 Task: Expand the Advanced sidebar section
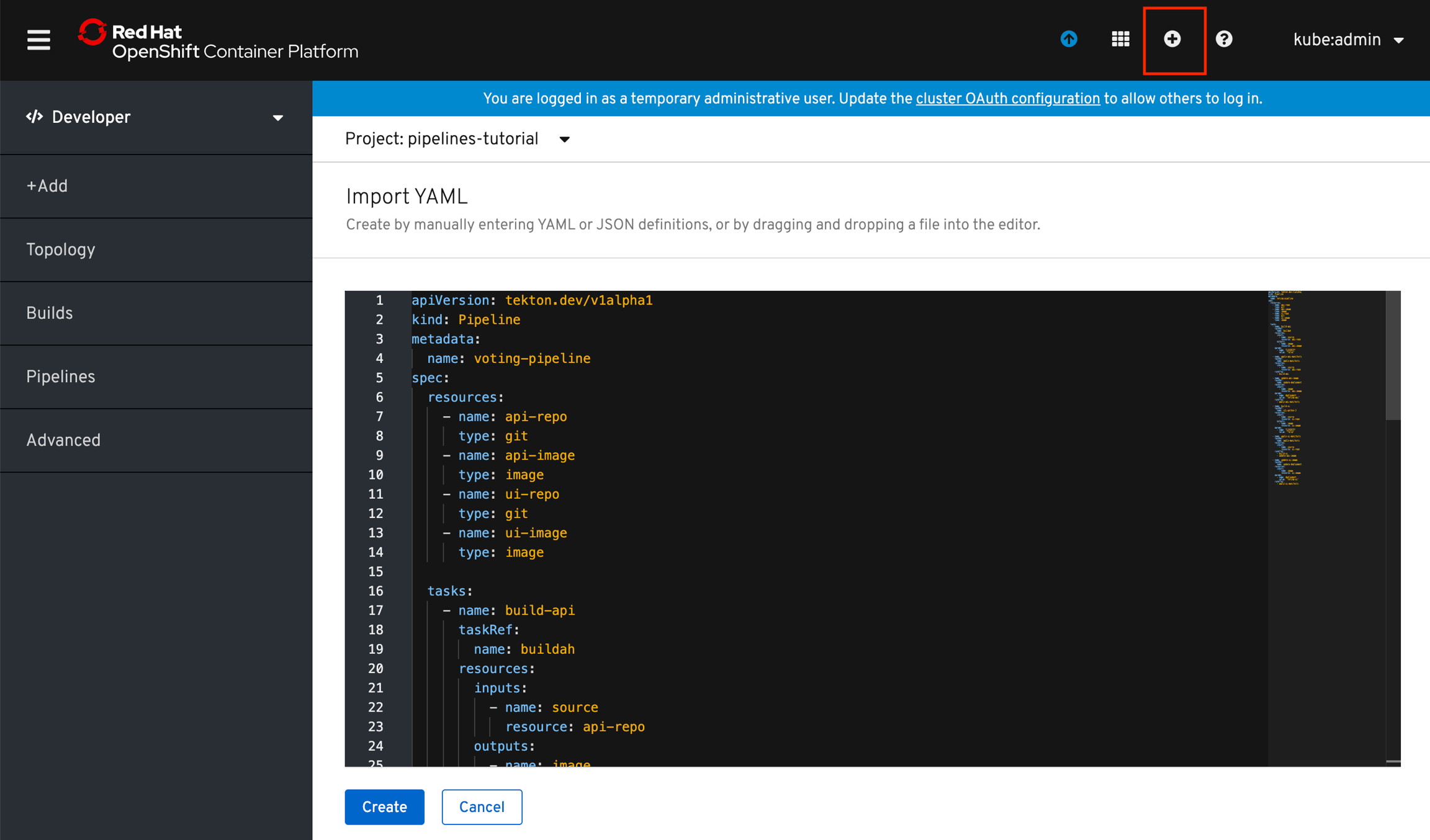[x=63, y=440]
